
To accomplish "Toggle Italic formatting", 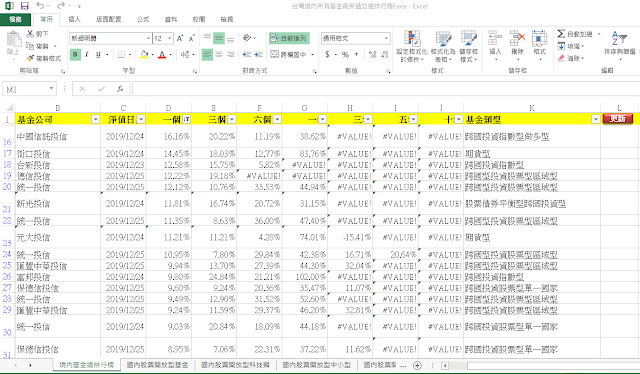I will click(87, 54).
